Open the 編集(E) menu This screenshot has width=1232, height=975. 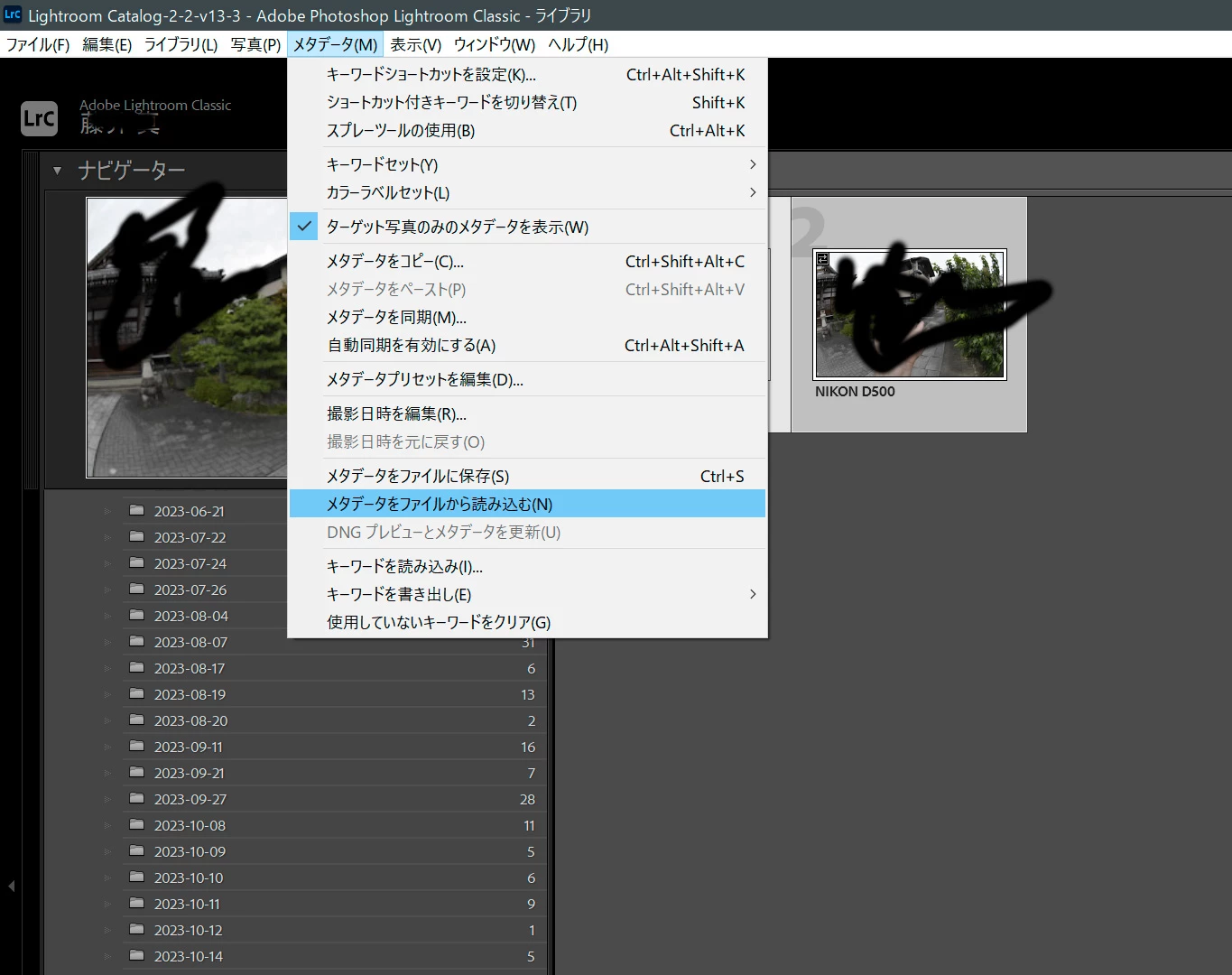(107, 44)
